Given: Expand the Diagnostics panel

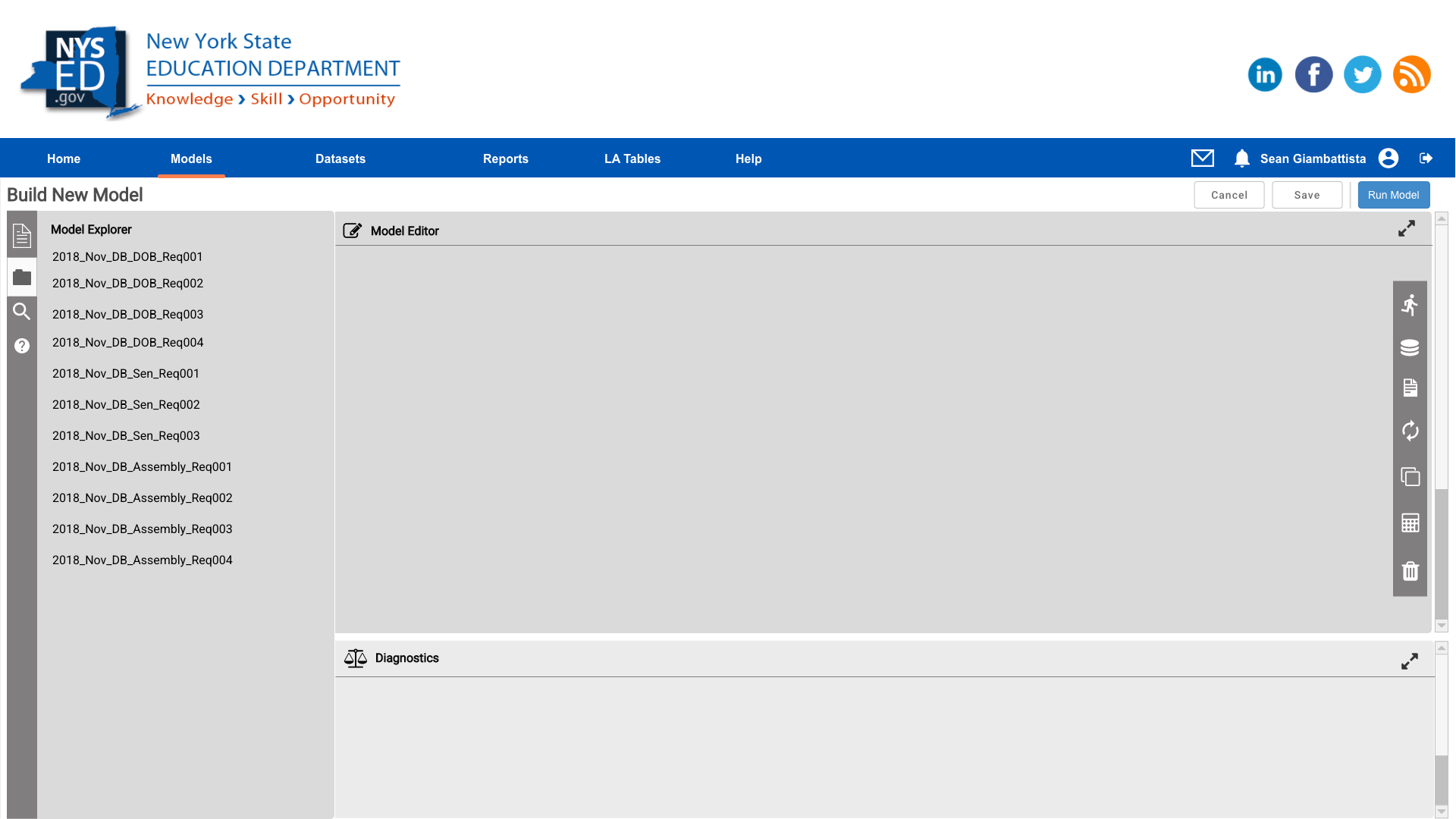Looking at the screenshot, I should pyautogui.click(x=1409, y=661).
